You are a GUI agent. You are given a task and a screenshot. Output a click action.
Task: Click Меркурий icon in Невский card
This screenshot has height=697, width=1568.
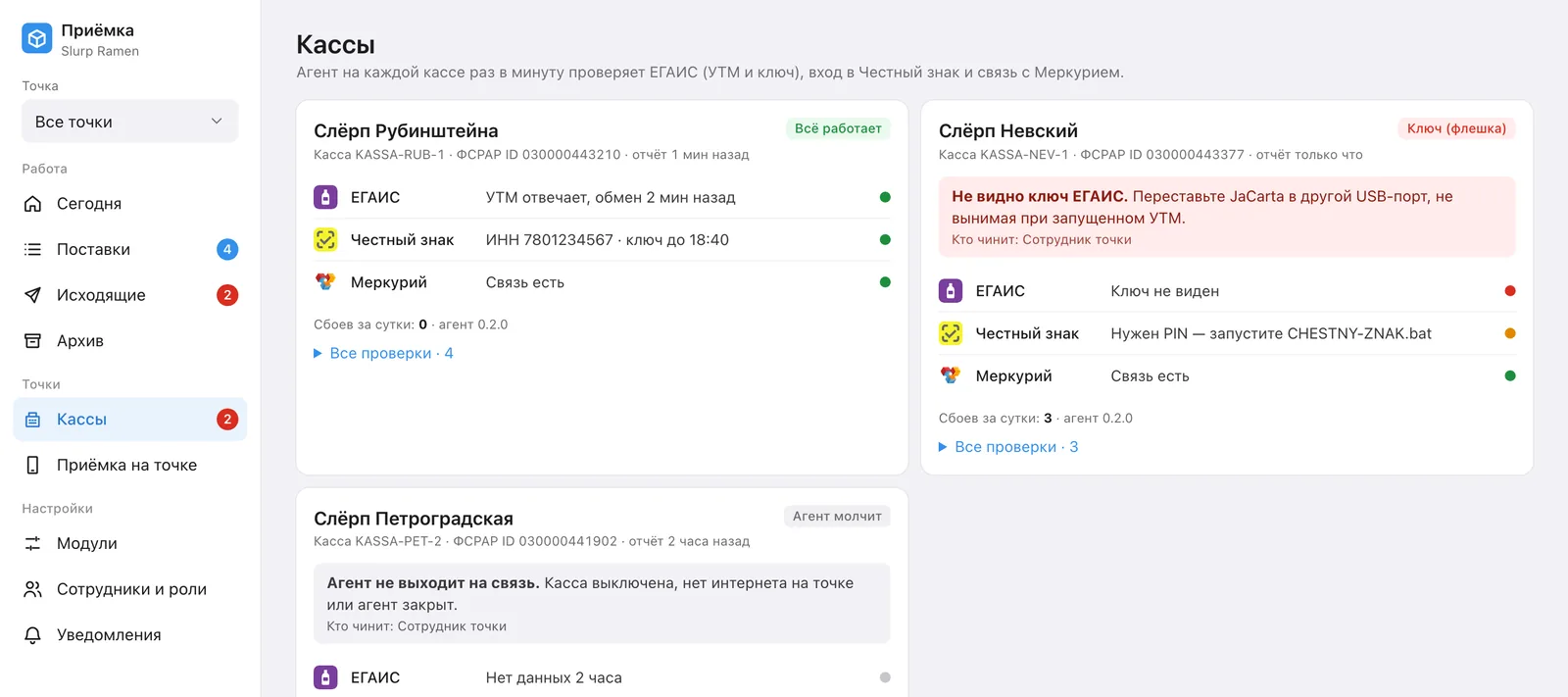click(951, 375)
